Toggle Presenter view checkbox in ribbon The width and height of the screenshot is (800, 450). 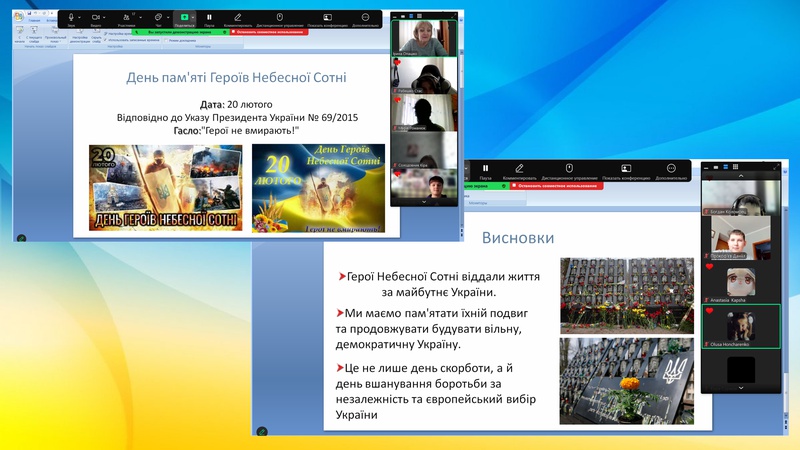tap(166, 40)
